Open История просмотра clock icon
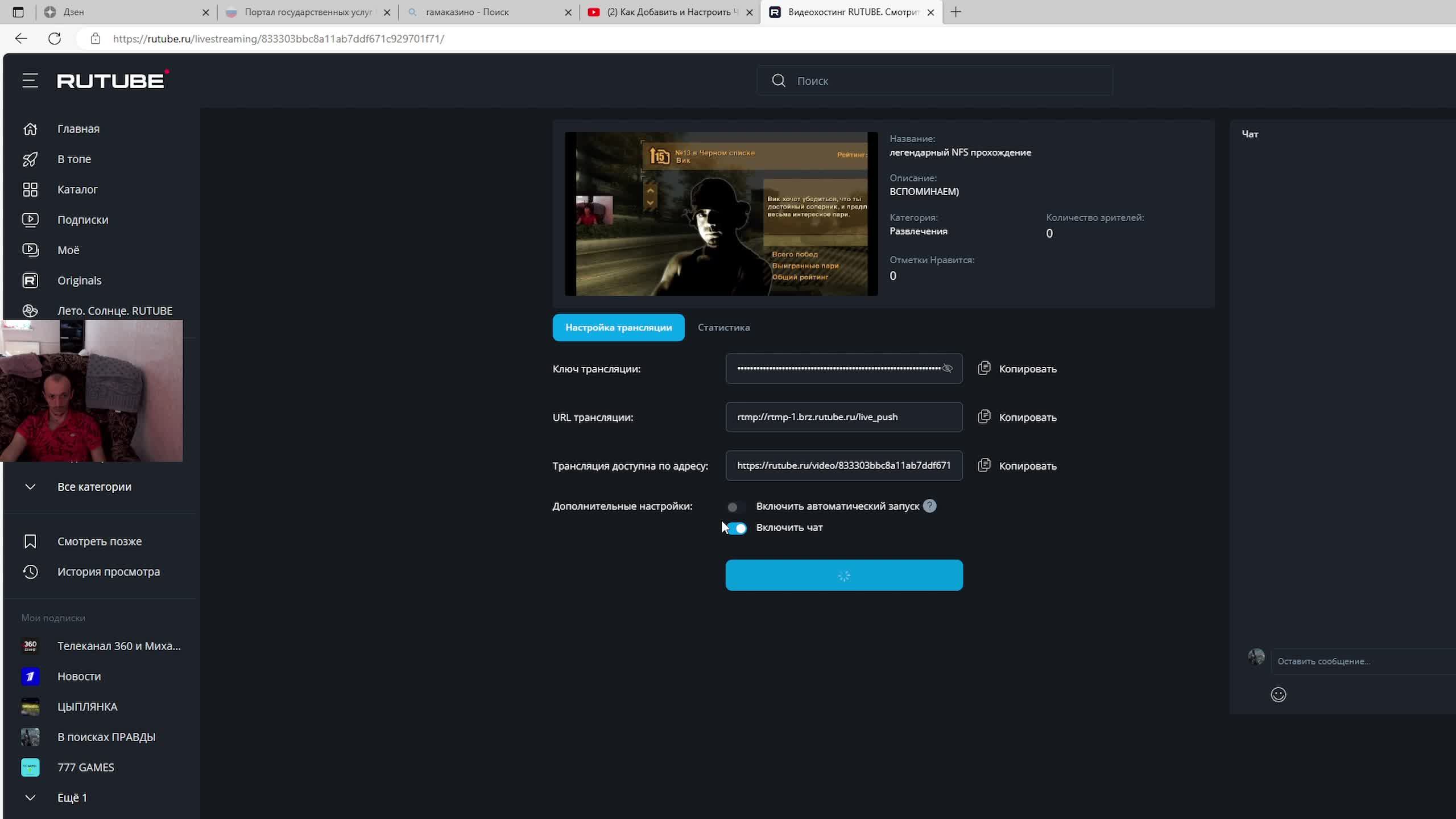This screenshot has width=1456, height=819. pos(30,572)
